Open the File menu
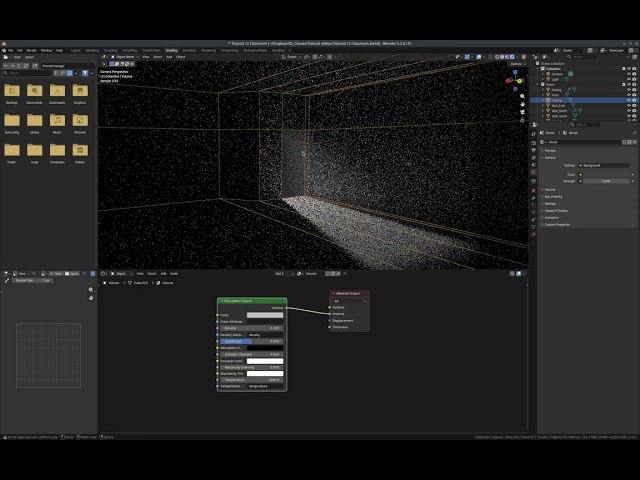The width and height of the screenshot is (640, 480). (11, 51)
